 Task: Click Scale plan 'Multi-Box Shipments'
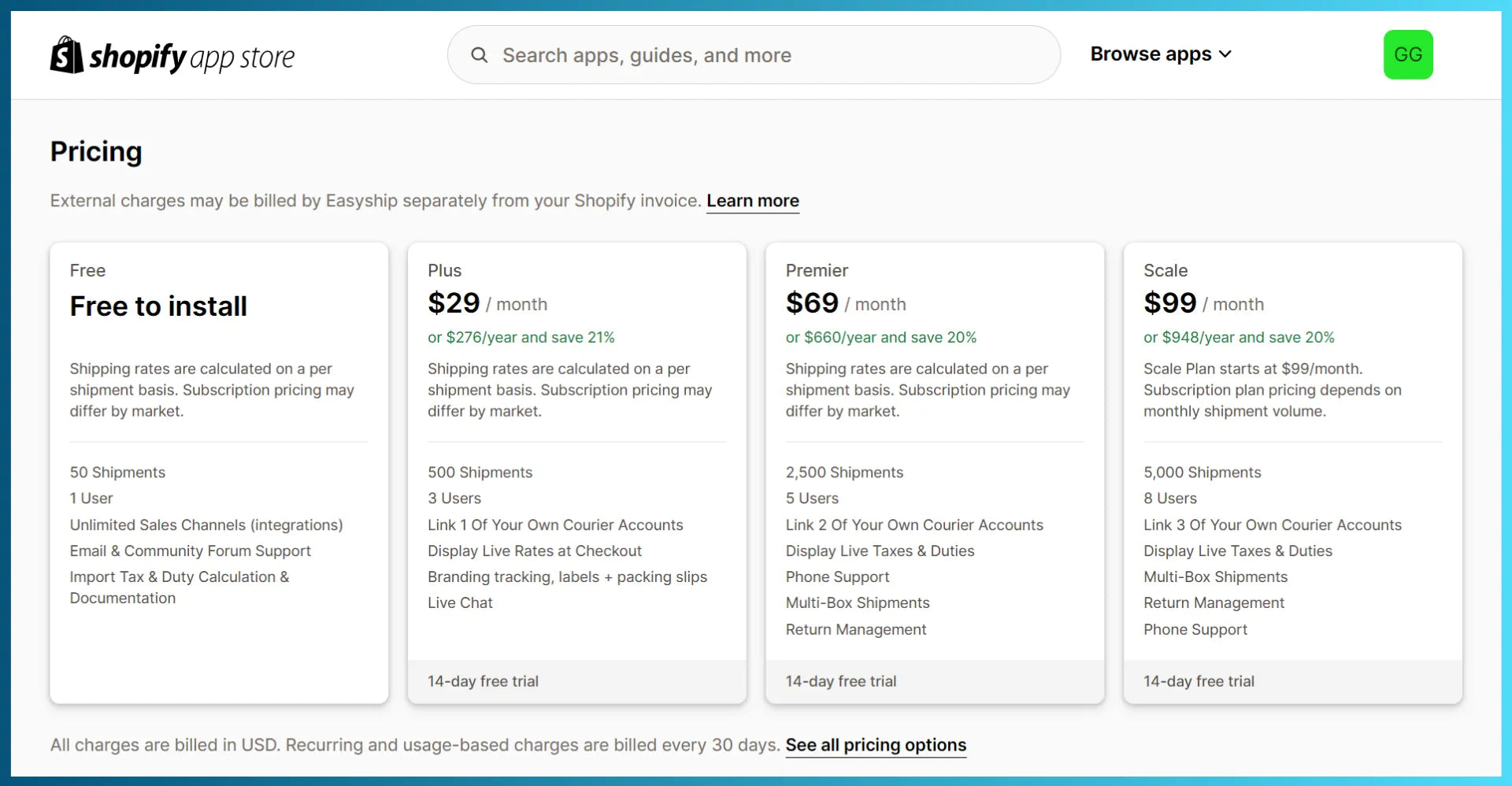point(1216,577)
